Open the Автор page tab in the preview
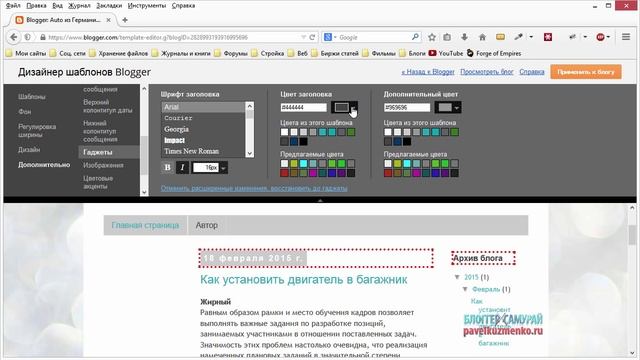 coord(207,225)
